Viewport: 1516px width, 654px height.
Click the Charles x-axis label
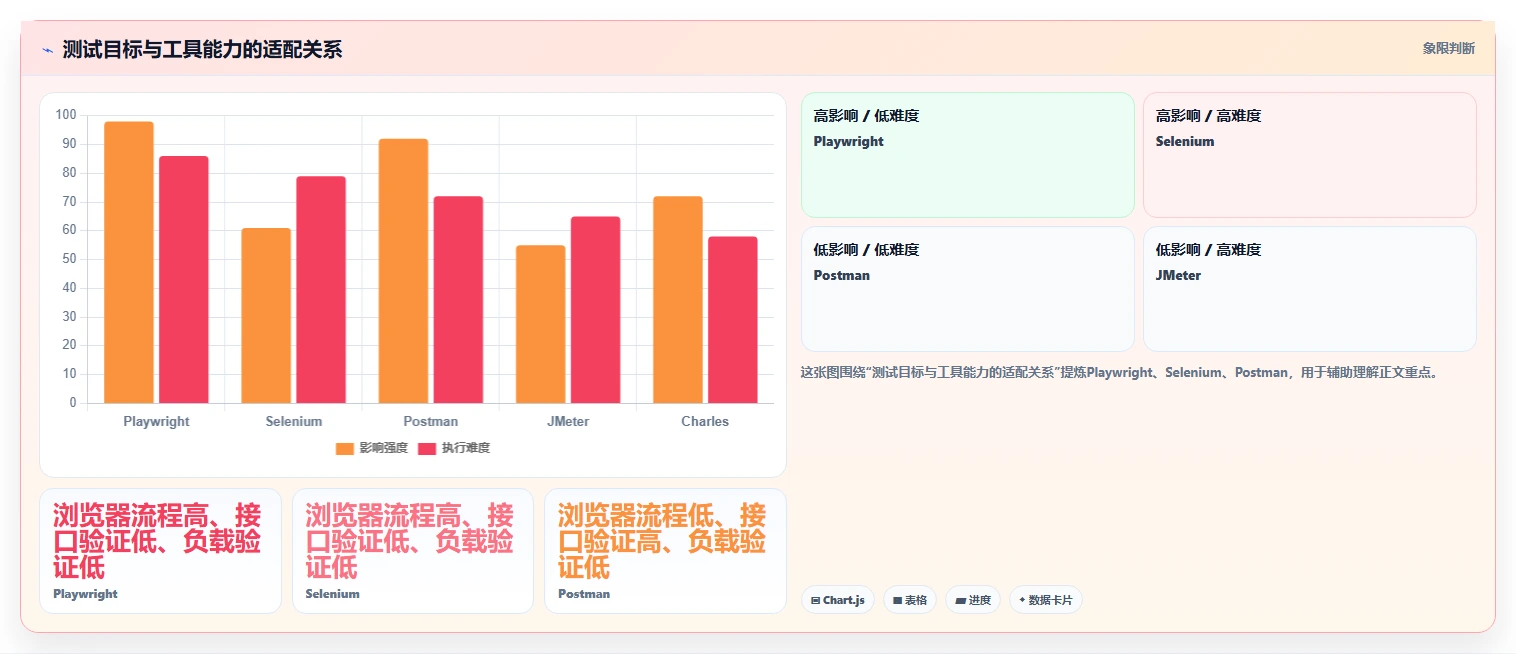[x=705, y=421]
